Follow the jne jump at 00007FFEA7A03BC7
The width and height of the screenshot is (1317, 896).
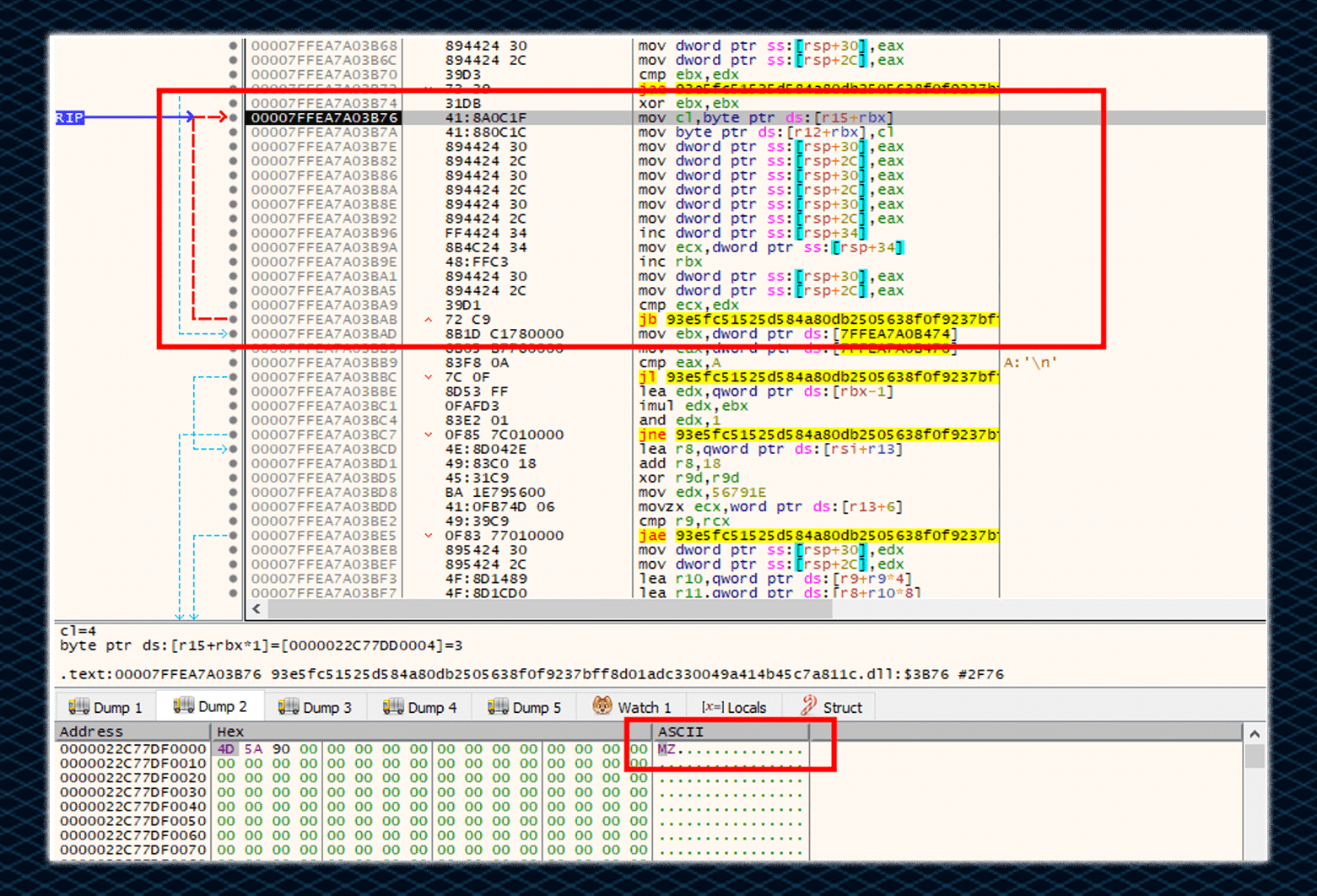pos(818,435)
